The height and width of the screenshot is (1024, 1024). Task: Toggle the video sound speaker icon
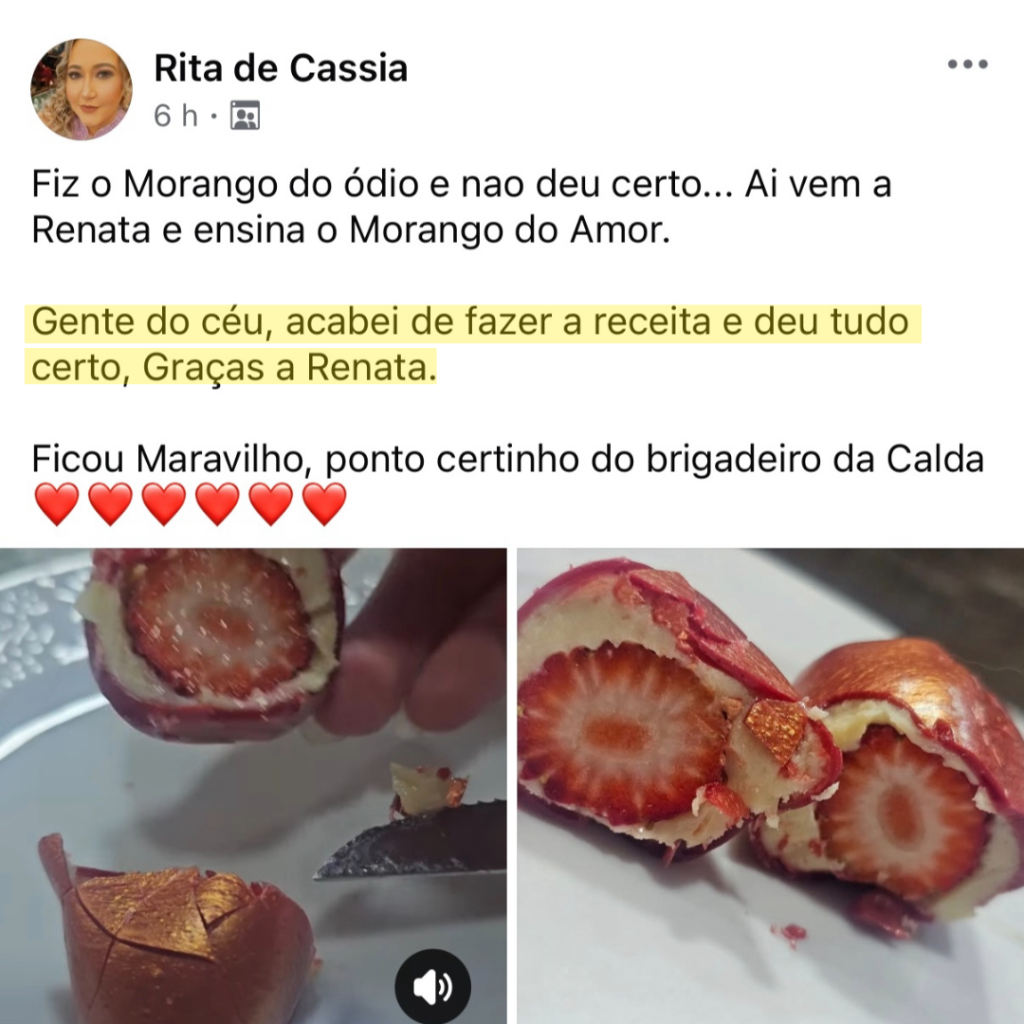coord(432,986)
